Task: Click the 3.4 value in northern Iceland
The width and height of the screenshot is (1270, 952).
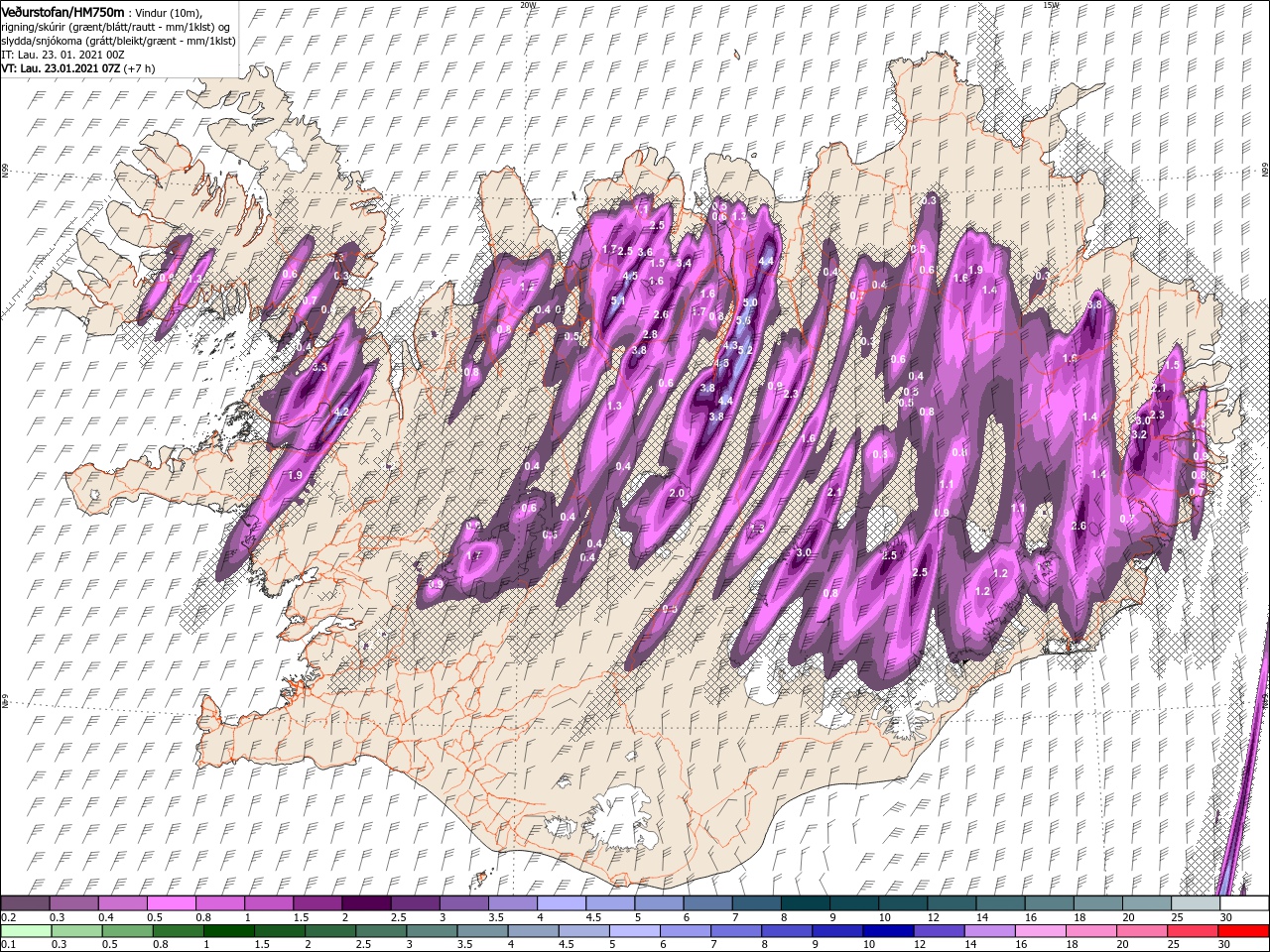Action: pyautogui.click(x=684, y=263)
